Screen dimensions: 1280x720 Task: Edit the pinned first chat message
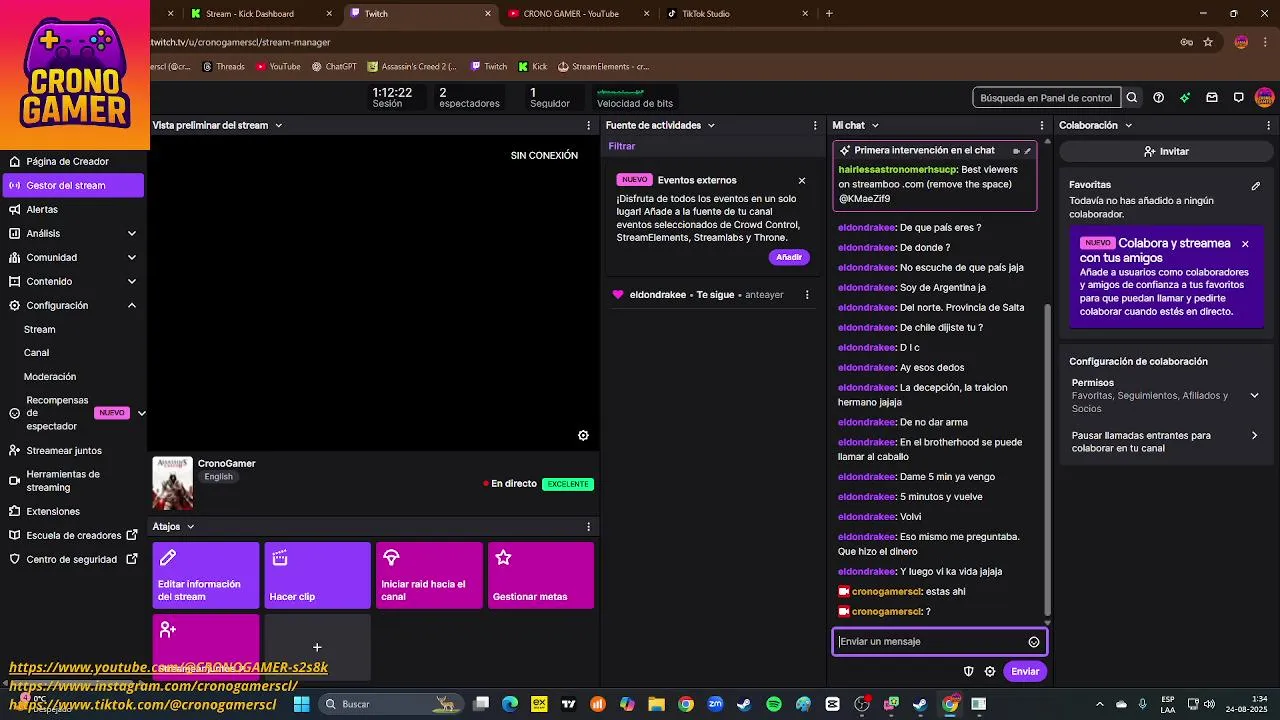coord(1028,151)
